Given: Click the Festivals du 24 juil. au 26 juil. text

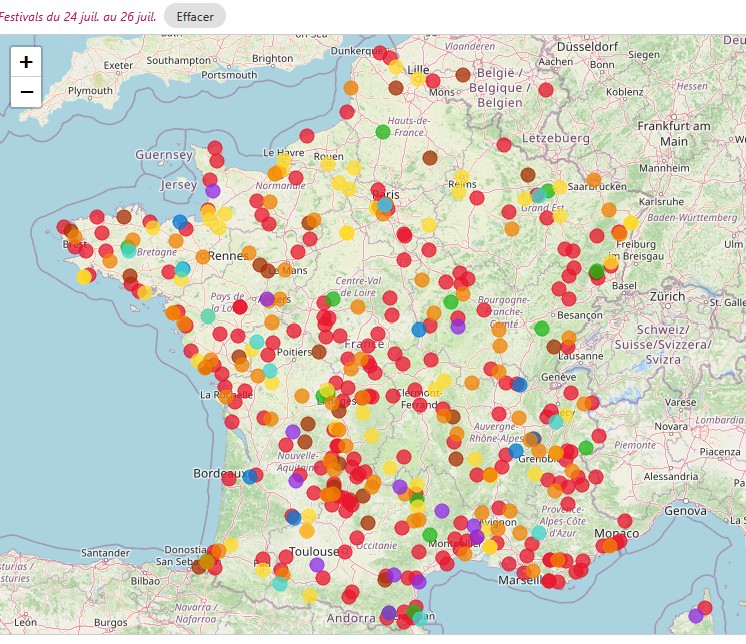Looking at the screenshot, I should tap(78, 17).
